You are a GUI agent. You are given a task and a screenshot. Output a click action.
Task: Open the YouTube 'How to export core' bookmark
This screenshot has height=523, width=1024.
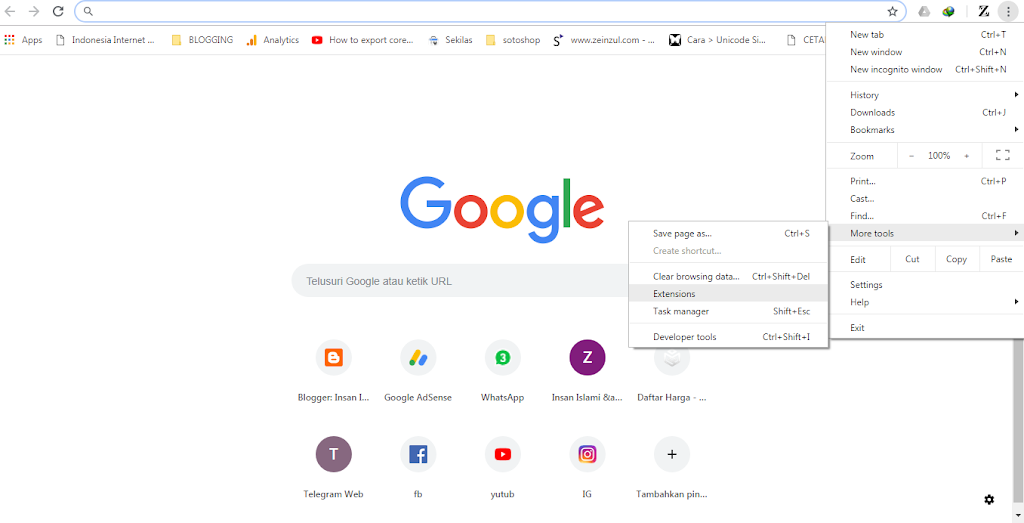(362, 40)
